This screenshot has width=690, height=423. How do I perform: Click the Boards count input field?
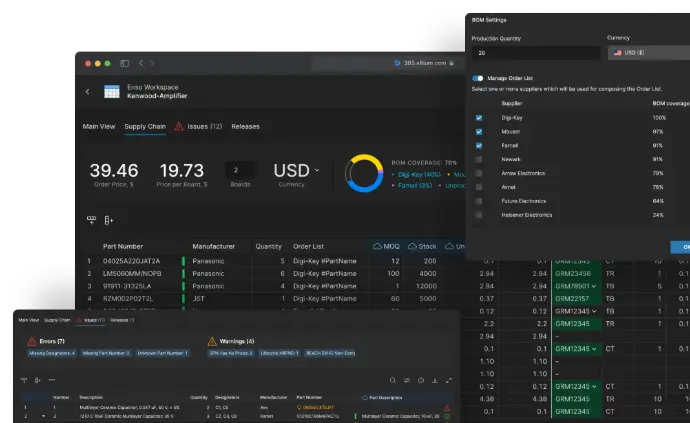coord(240,170)
